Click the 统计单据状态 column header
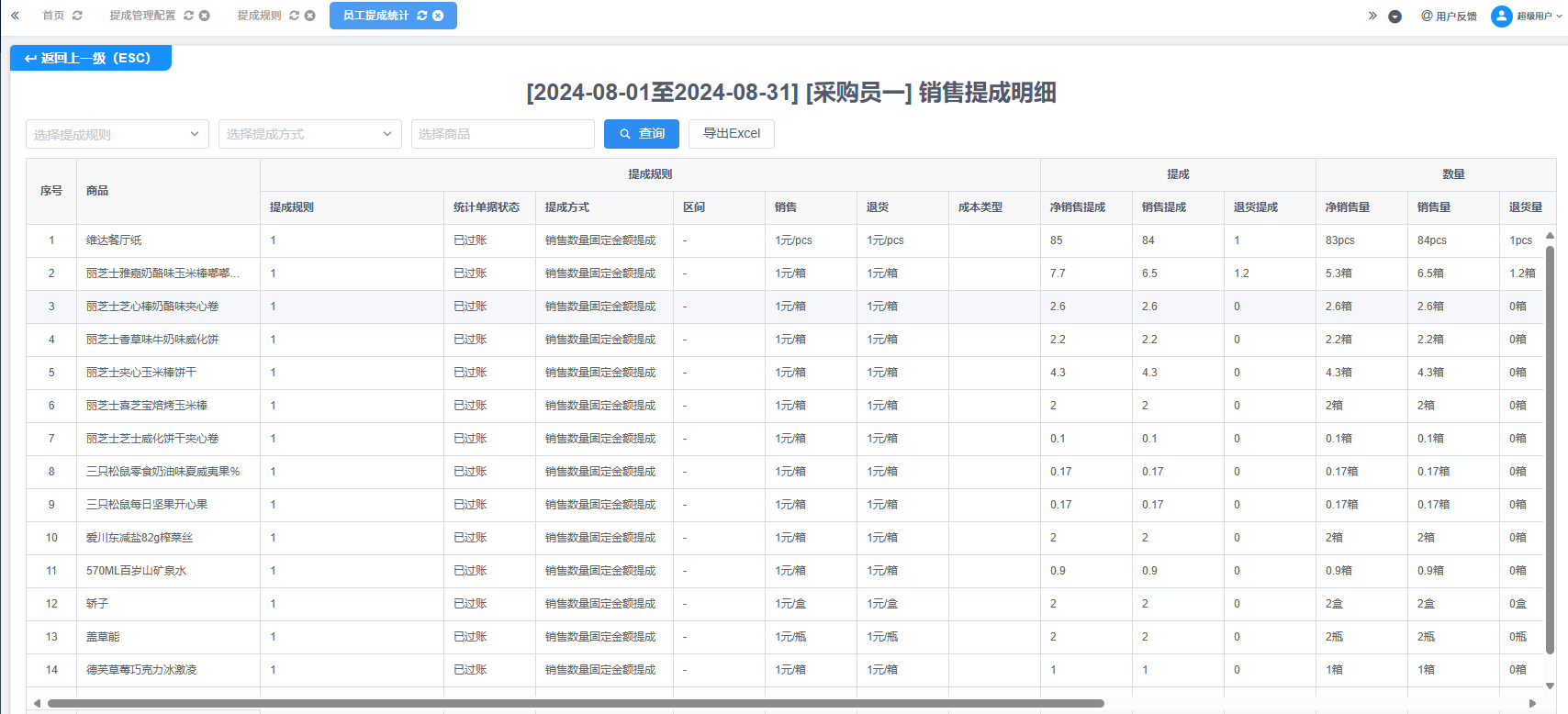Viewport: 1568px width, 714px height. tap(490, 207)
